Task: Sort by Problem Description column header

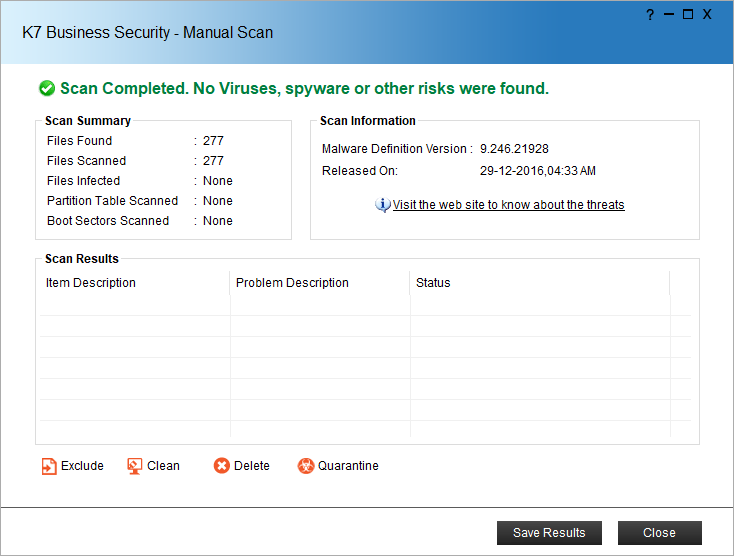Action: [292, 283]
